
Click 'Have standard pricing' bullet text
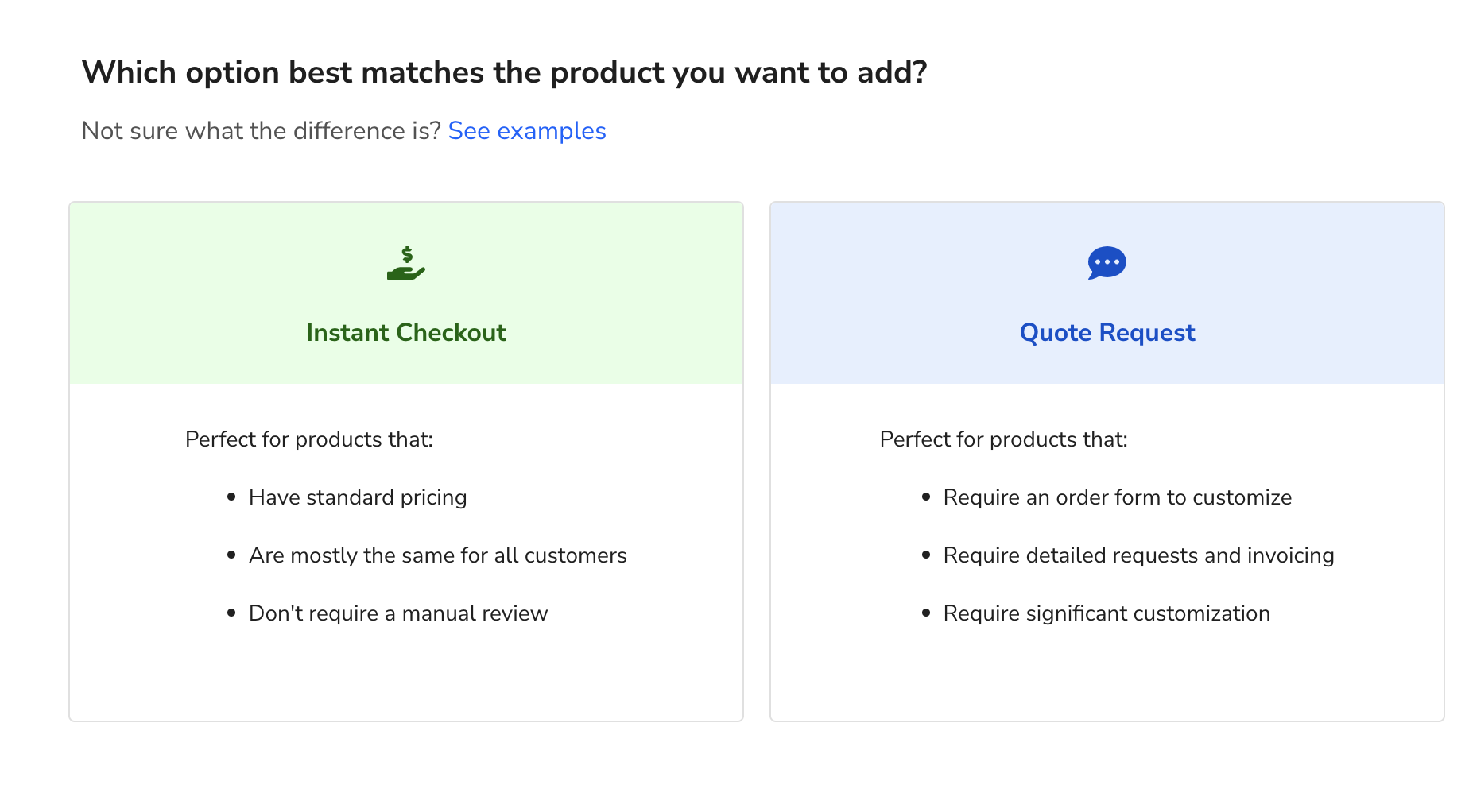(x=358, y=497)
